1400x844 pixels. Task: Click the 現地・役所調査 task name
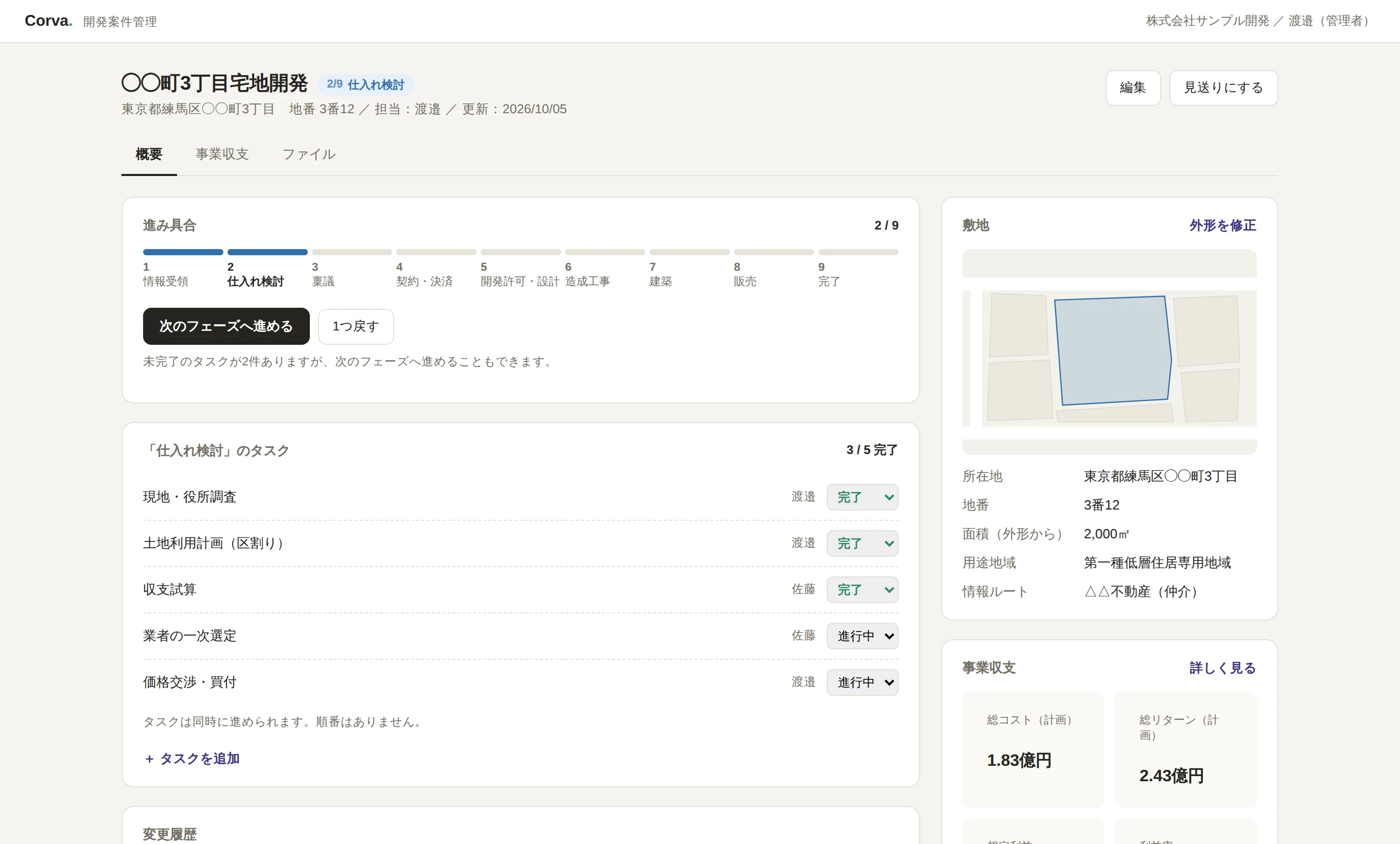(190, 497)
